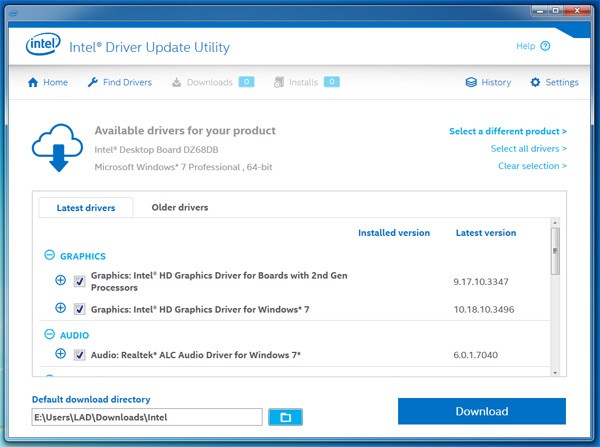
Task: Click the History stack icon
Action: point(471,82)
